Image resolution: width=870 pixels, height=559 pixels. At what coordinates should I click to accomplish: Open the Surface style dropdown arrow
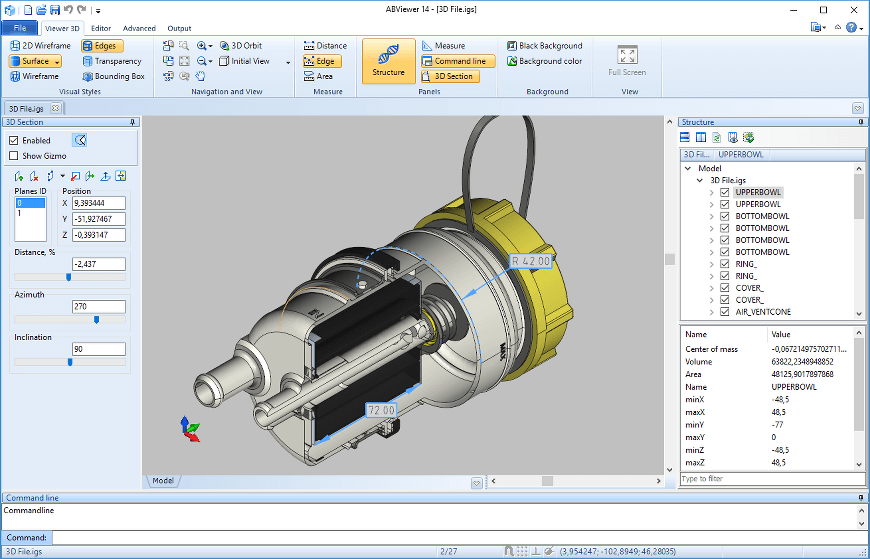[56, 61]
